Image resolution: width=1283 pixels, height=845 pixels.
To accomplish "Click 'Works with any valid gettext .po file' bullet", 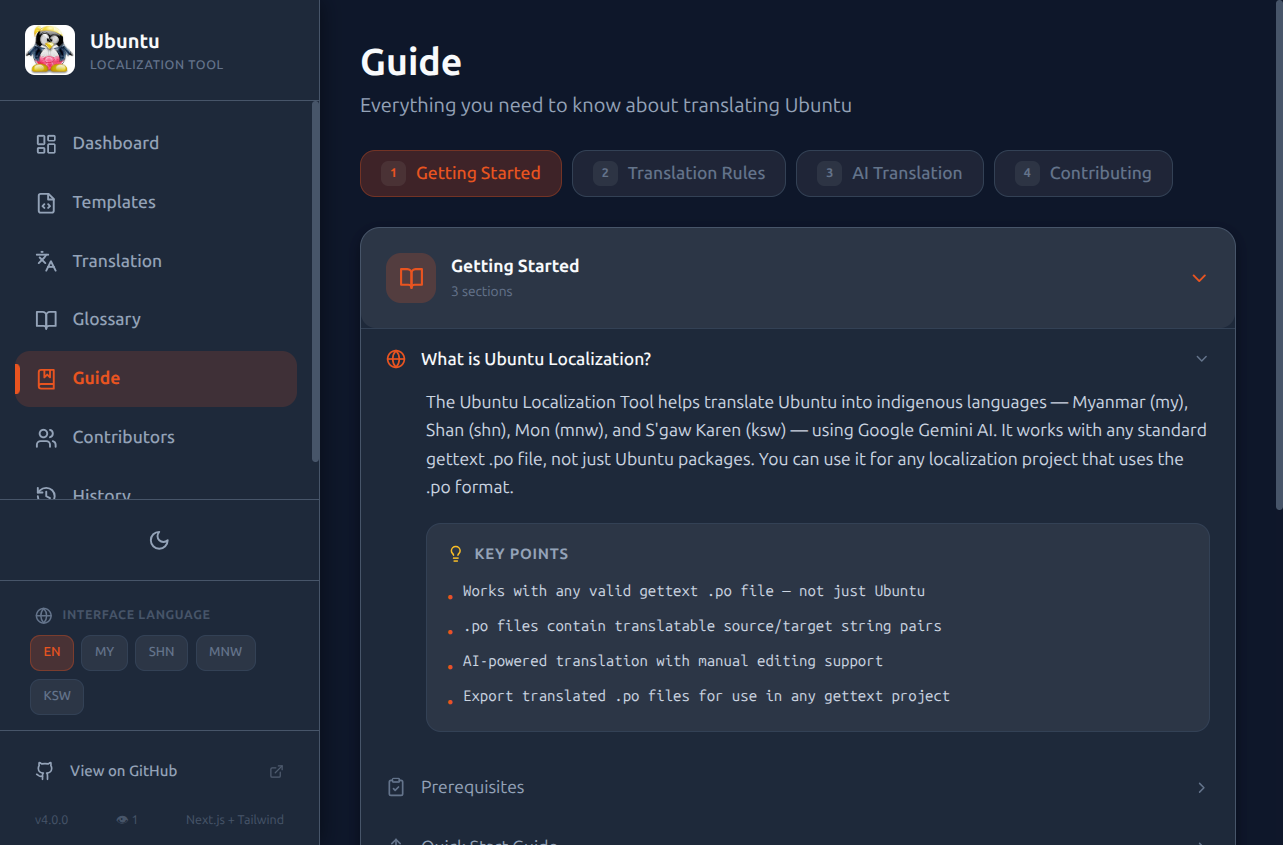I will pyautogui.click(x=693, y=591).
